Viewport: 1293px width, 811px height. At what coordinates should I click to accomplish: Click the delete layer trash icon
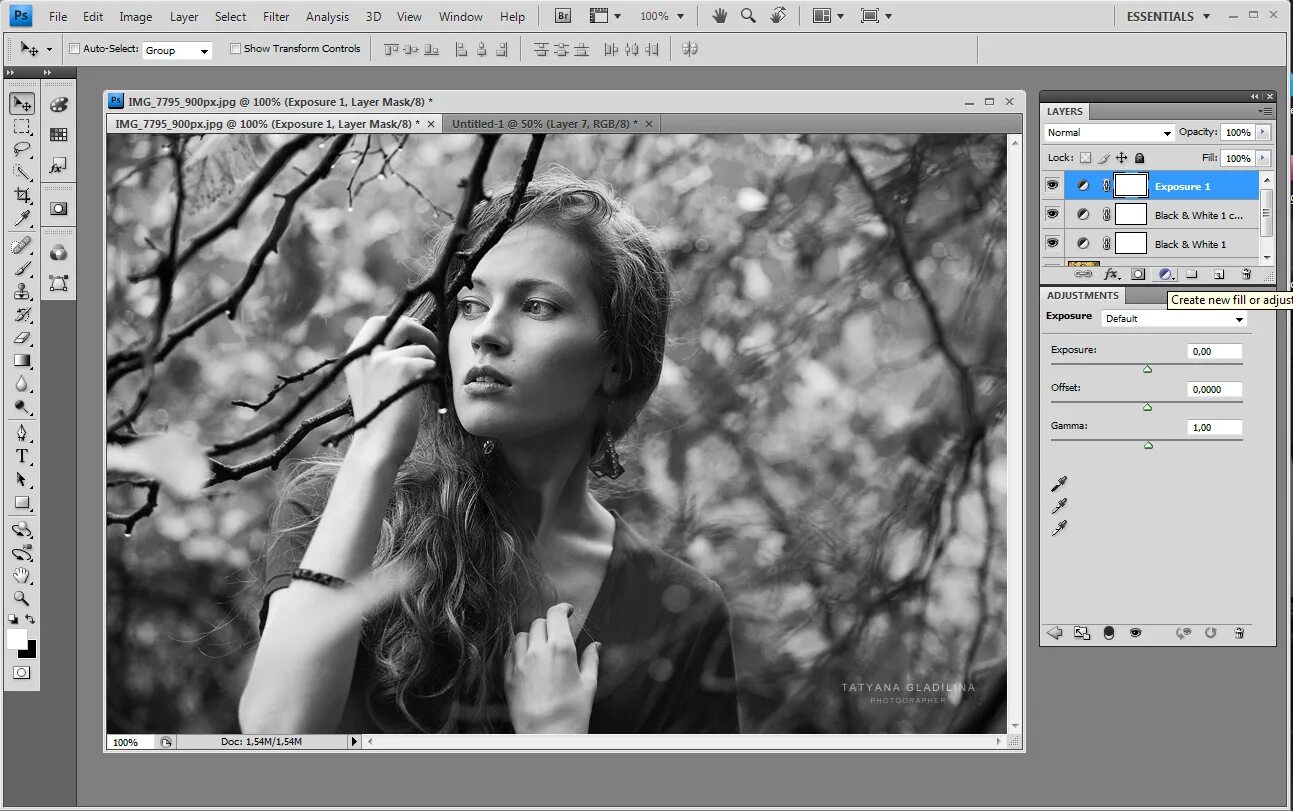[1246, 274]
